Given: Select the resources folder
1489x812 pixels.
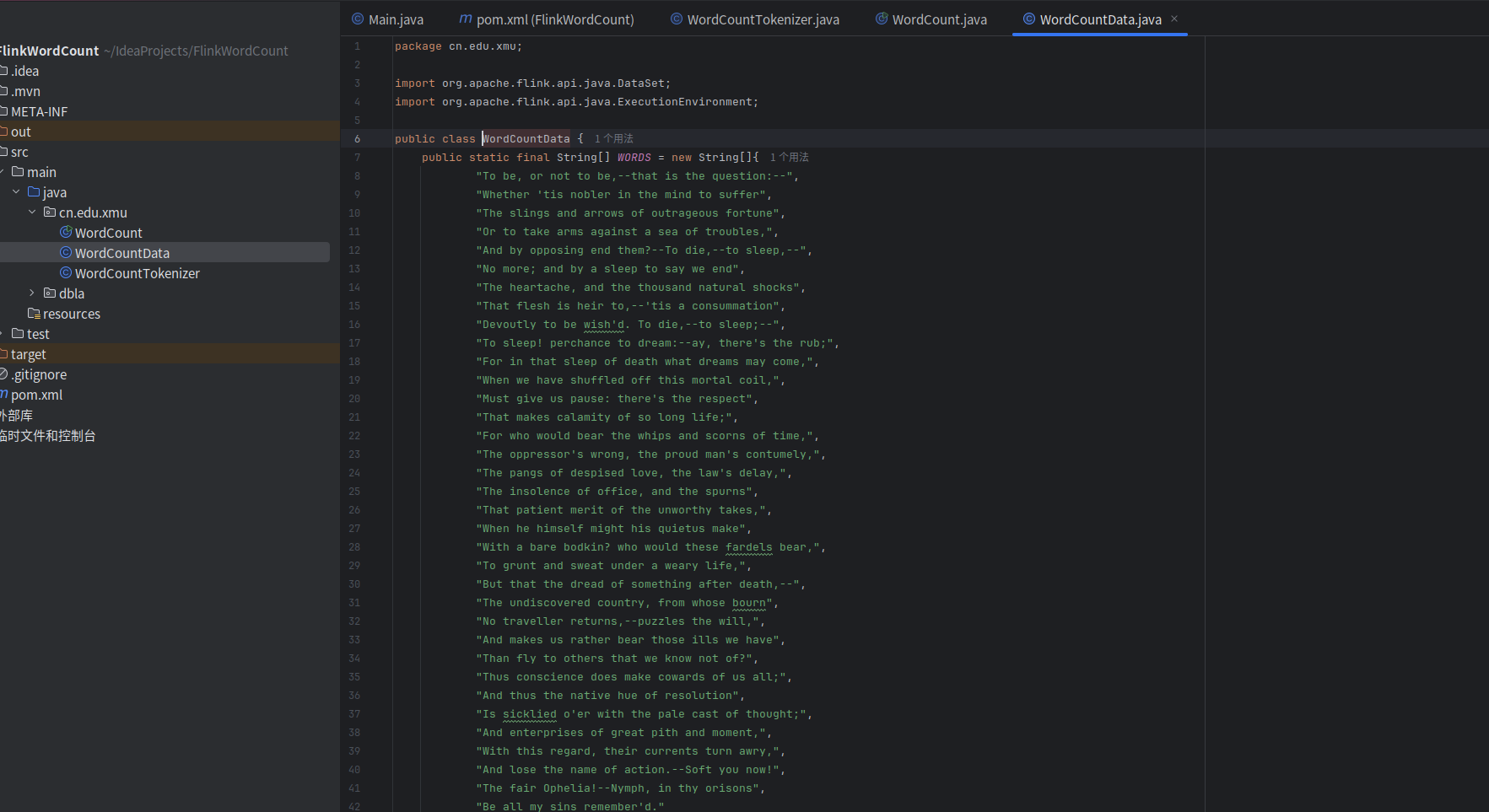Looking at the screenshot, I should pyautogui.click(x=72, y=314).
